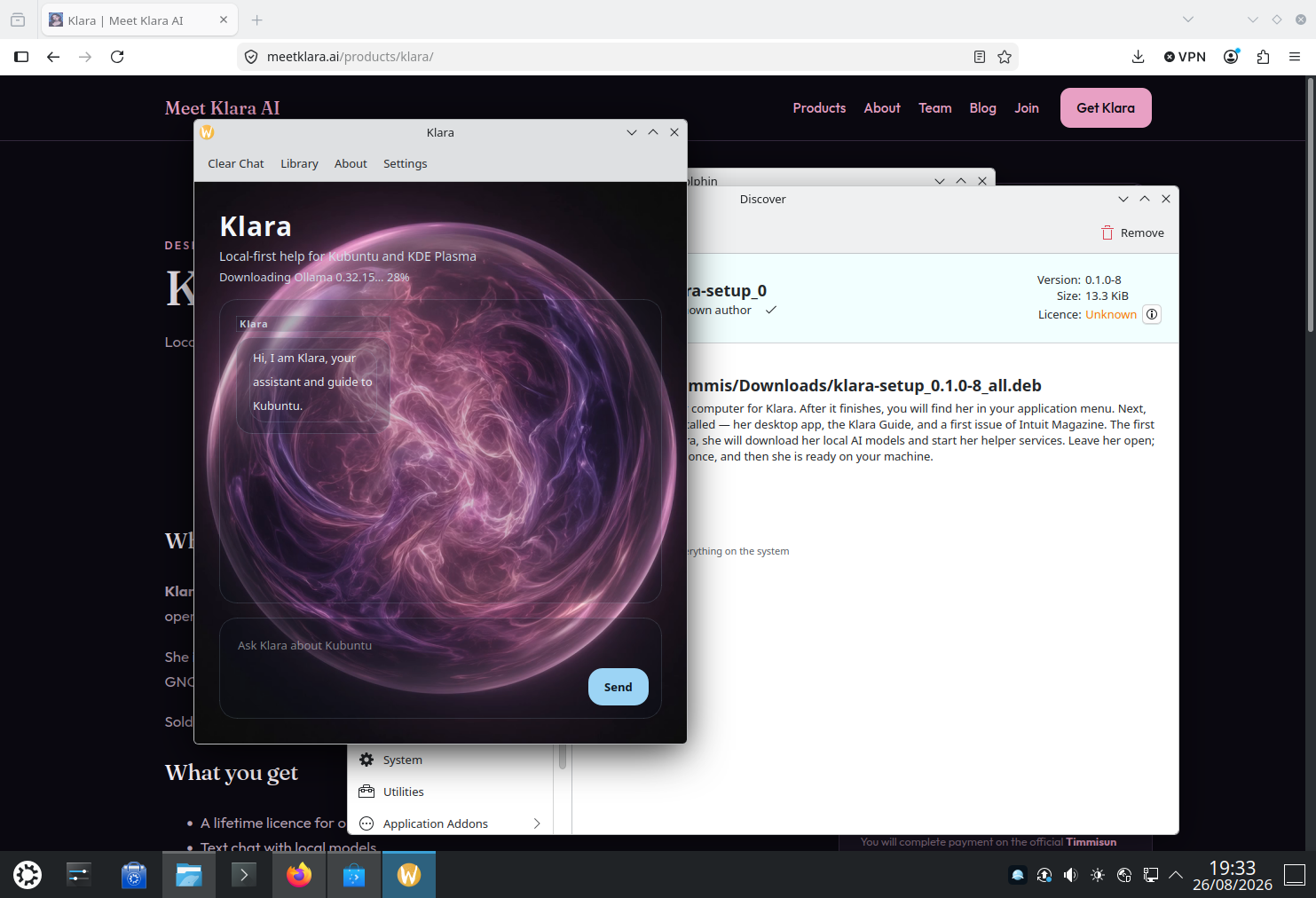Click Klara app icon in title bar
Image resolution: width=1316 pixels, height=898 pixels.
coord(207,132)
